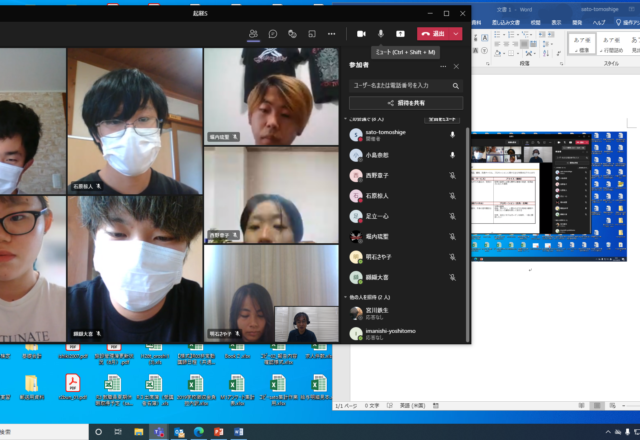Toggle the participants panel icon in Teams toolbar
The height and width of the screenshot is (440, 640).
[x=253, y=33]
